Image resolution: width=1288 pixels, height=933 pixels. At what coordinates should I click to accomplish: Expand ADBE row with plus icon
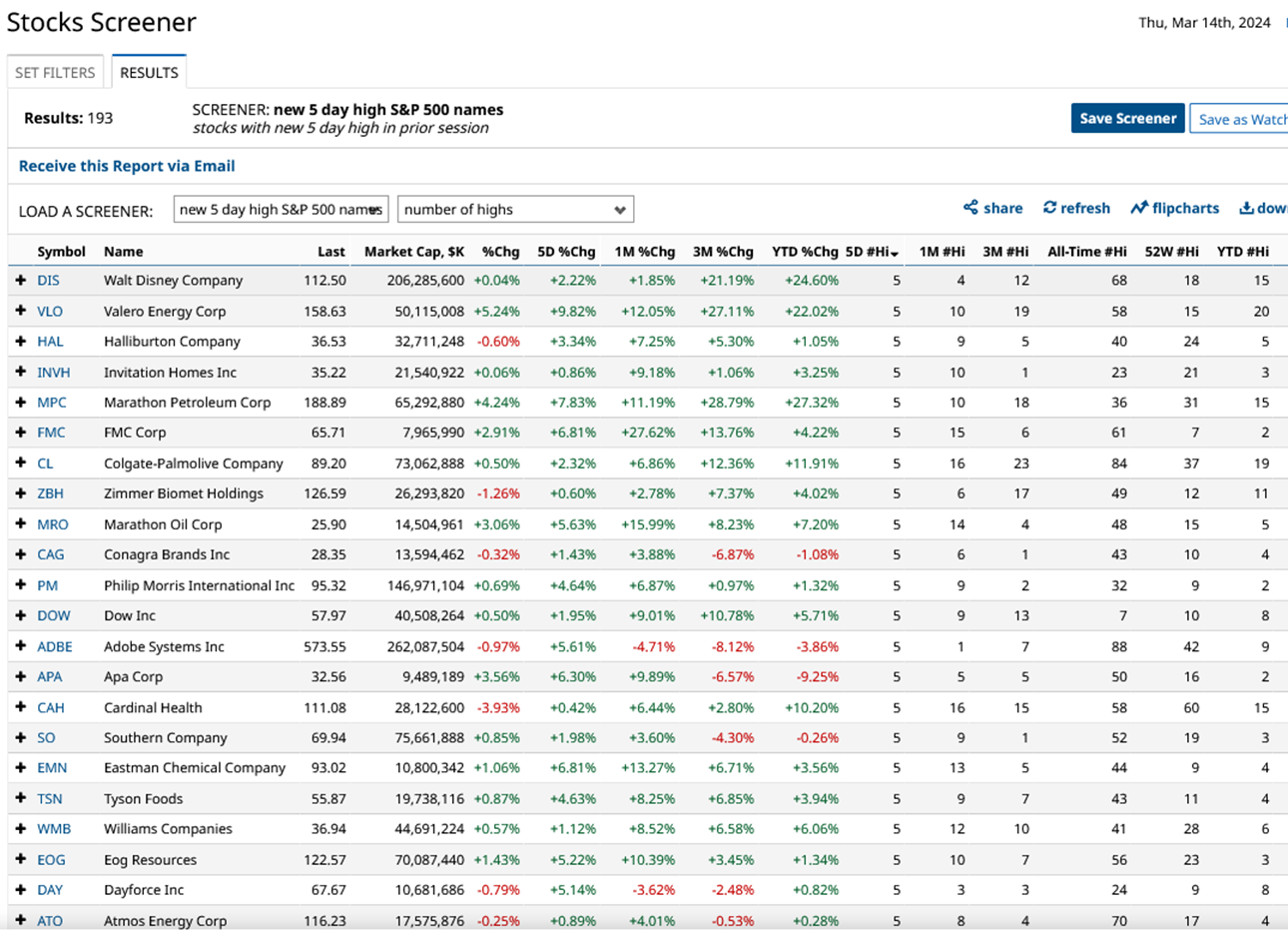(20, 646)
